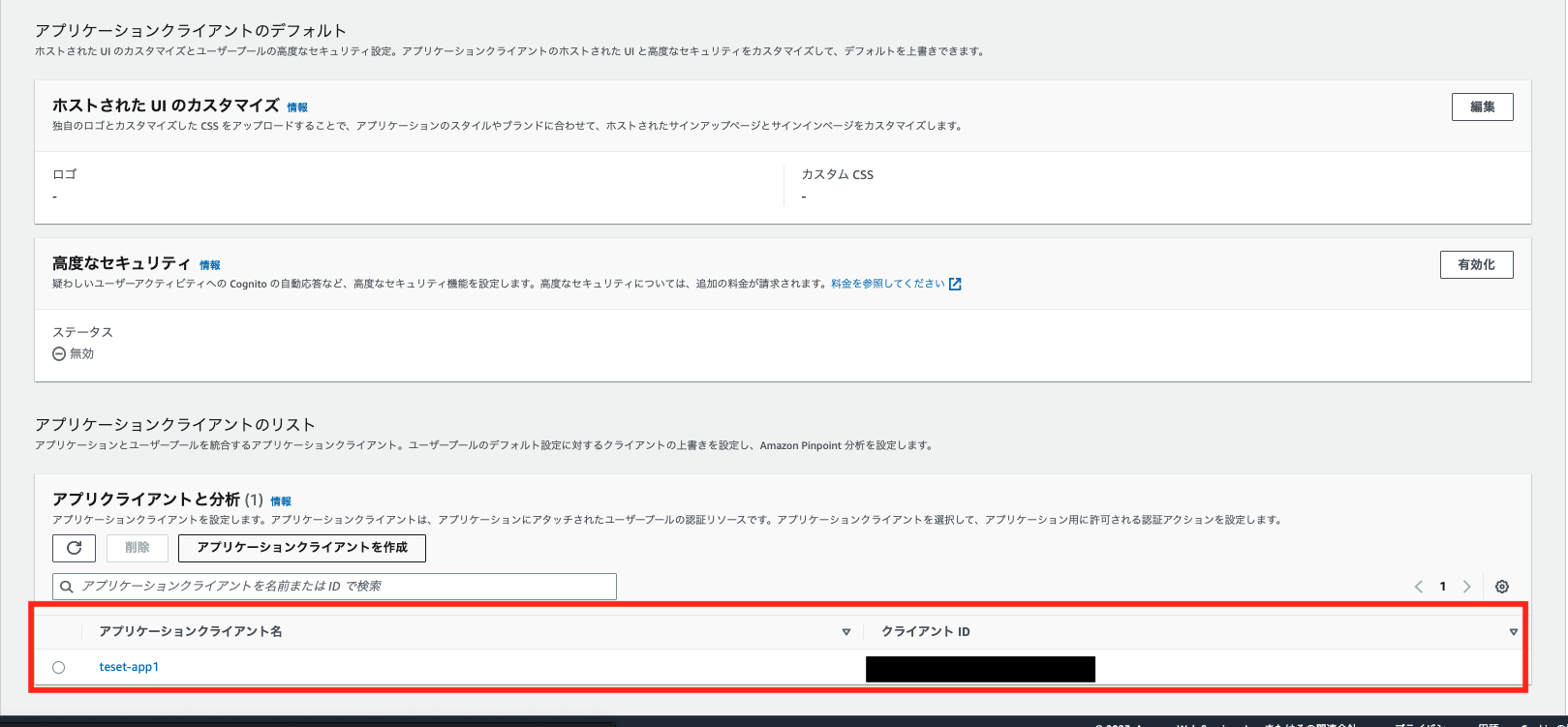Click 有効化 to enable advanced security
This screenshot has width=1568, height=727.
1476,264
